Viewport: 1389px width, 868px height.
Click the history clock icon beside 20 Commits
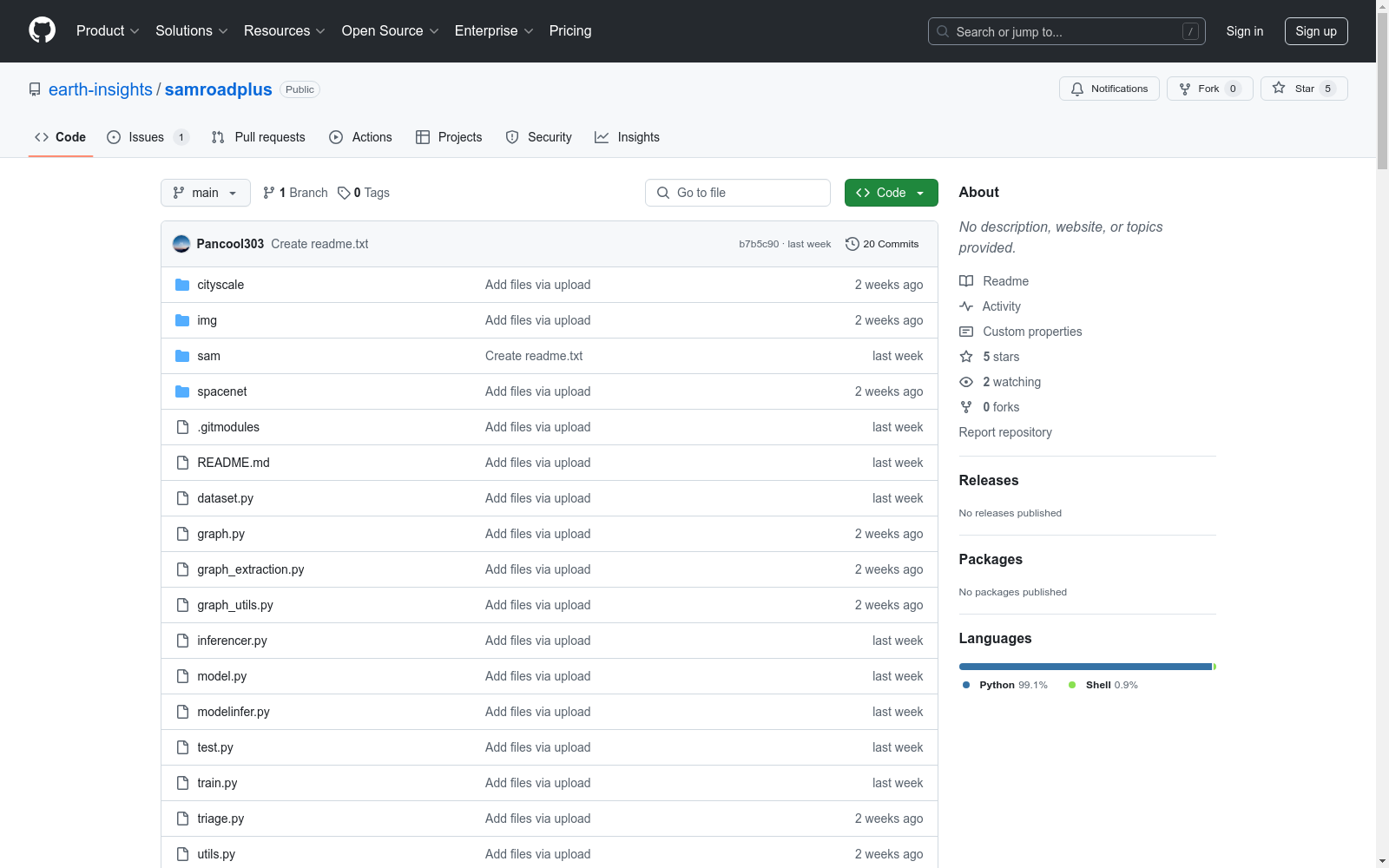852,244
